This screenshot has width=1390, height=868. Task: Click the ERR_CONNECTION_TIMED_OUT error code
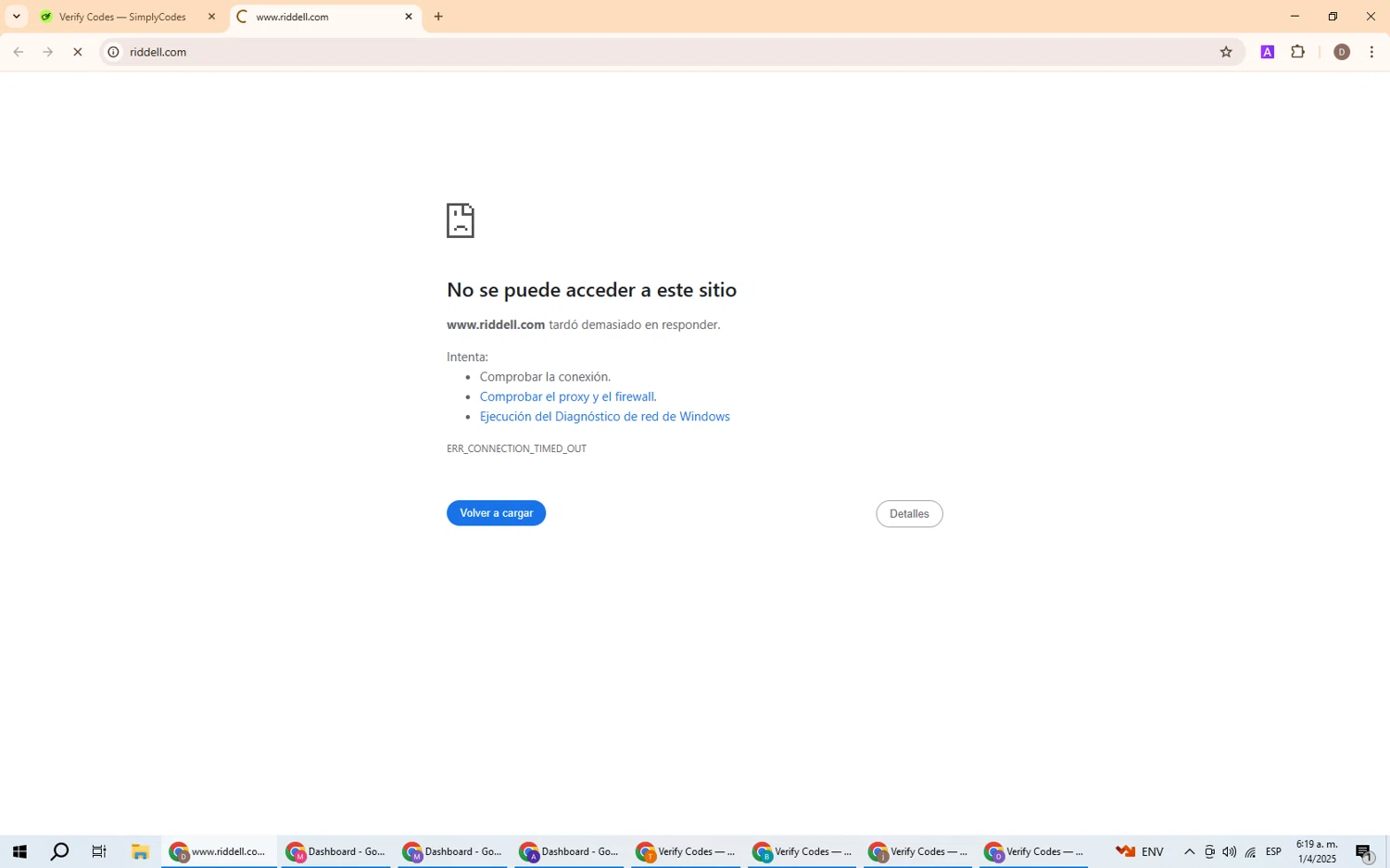pyautogui.click(x=516, y=448)
